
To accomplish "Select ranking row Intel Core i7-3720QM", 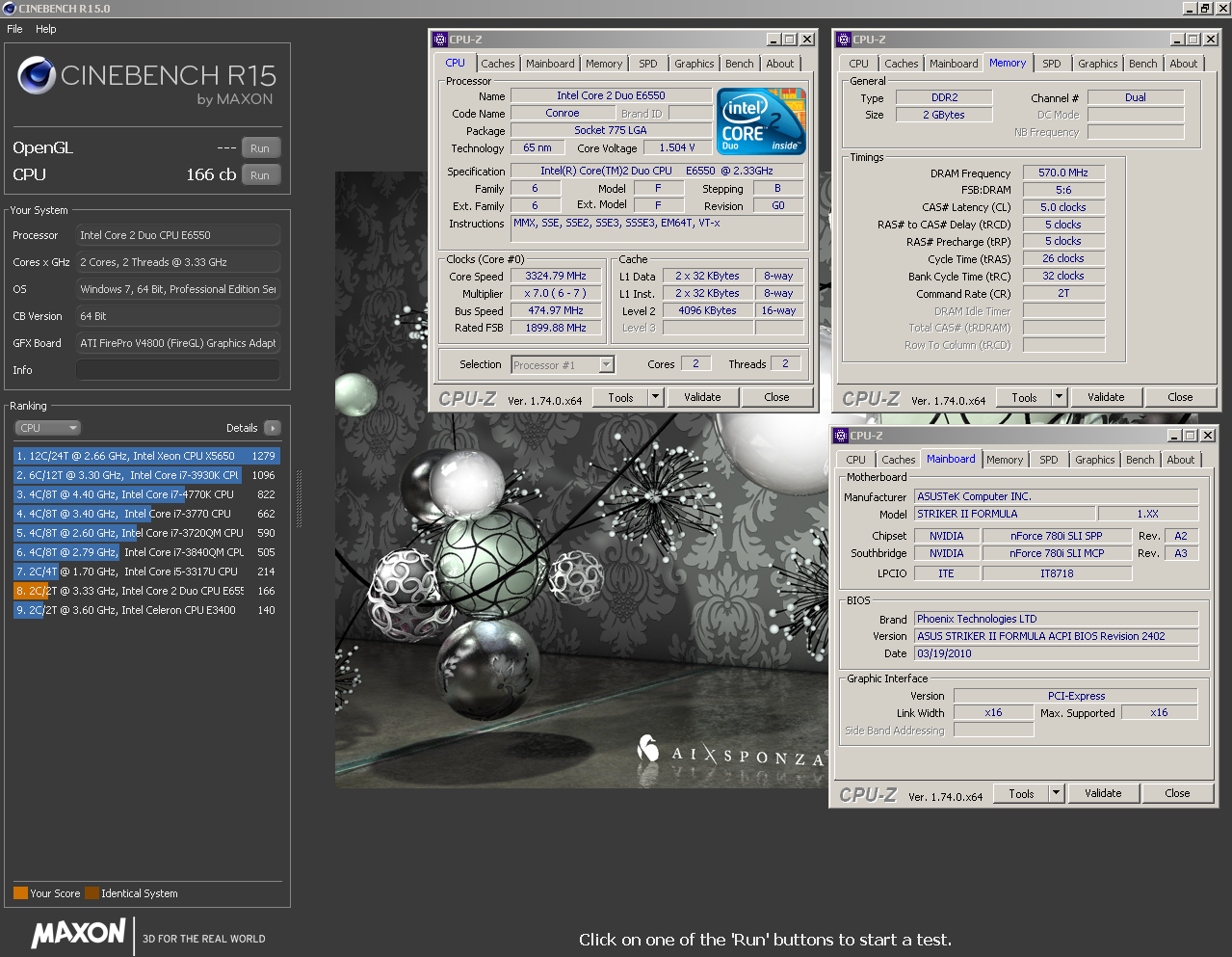I will [x=146, y=533].
